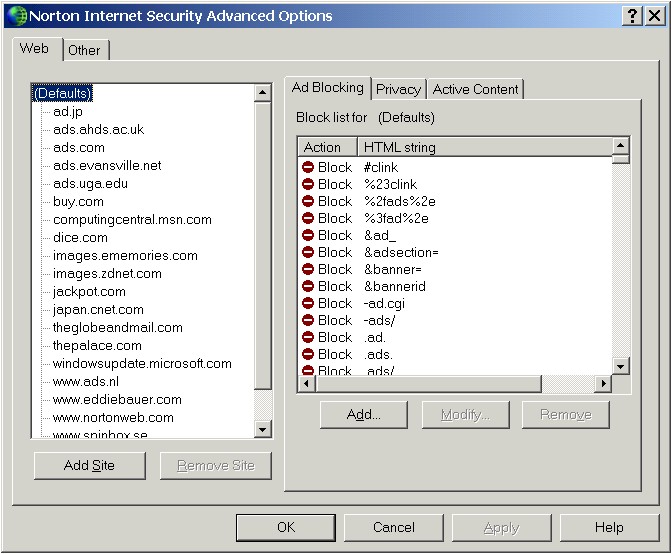Click the HTML string column header
This screenshot has width=671, height=554.
pos(484,147)
